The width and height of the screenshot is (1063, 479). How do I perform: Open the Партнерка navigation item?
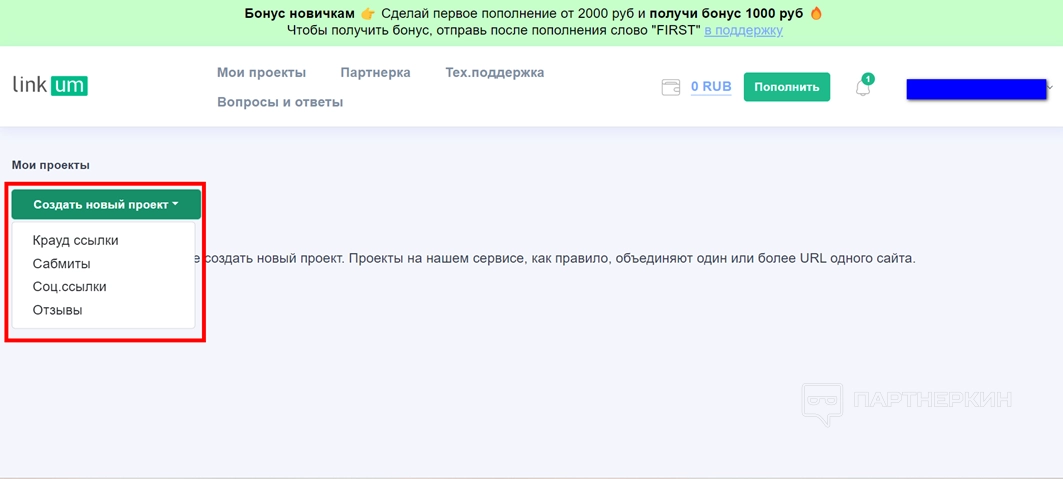click(x=376, y=72)
